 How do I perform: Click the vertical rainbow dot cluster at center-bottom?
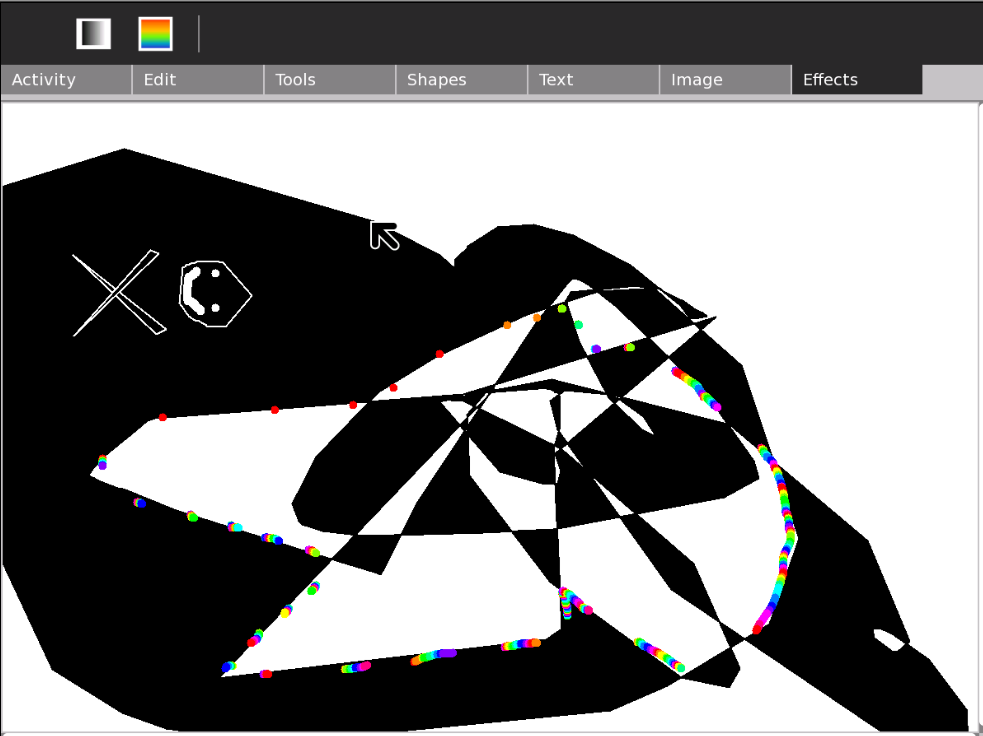coord(567,603)
